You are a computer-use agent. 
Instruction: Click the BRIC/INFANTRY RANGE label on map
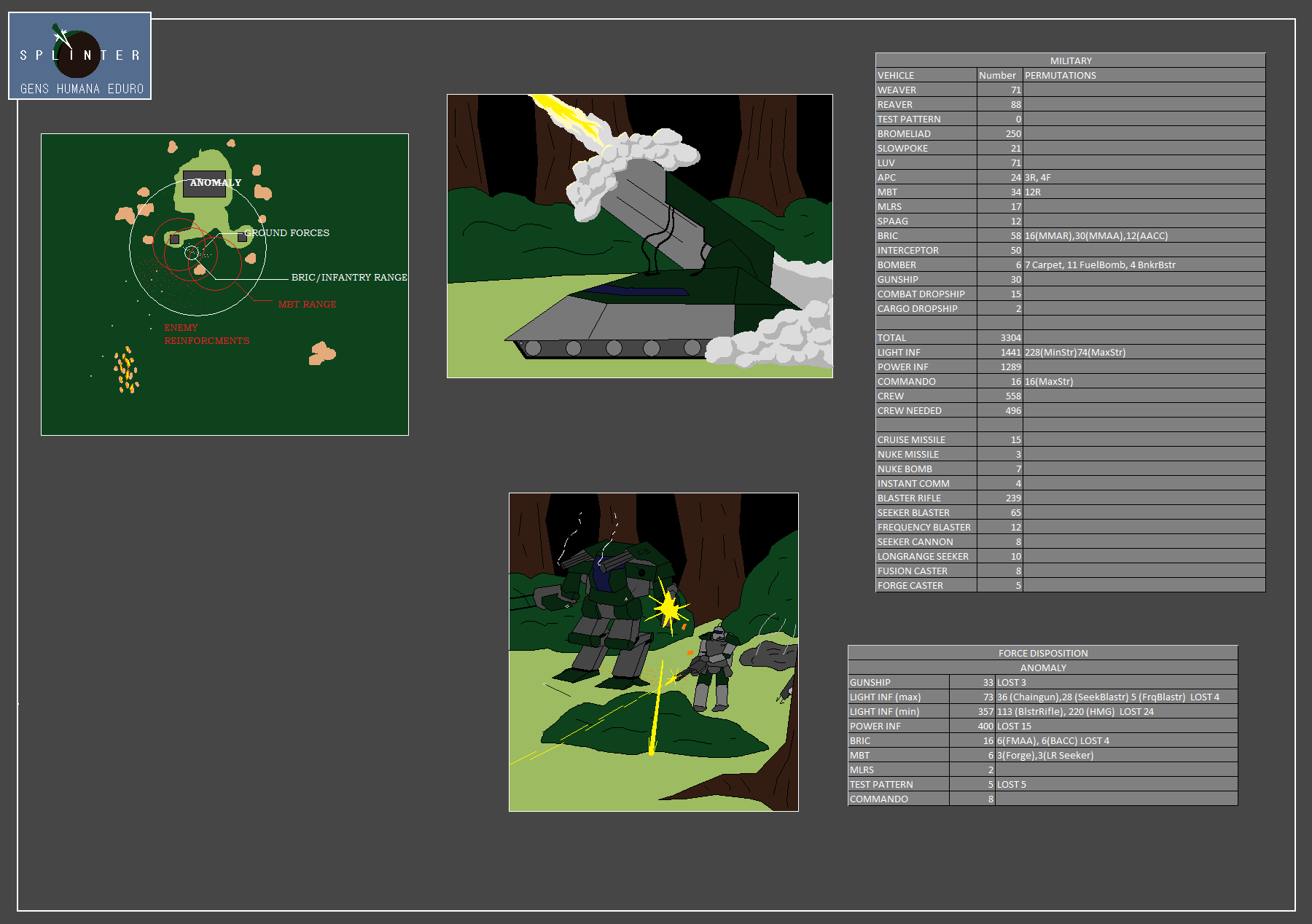pyautogui.click(x=348, y=278)
